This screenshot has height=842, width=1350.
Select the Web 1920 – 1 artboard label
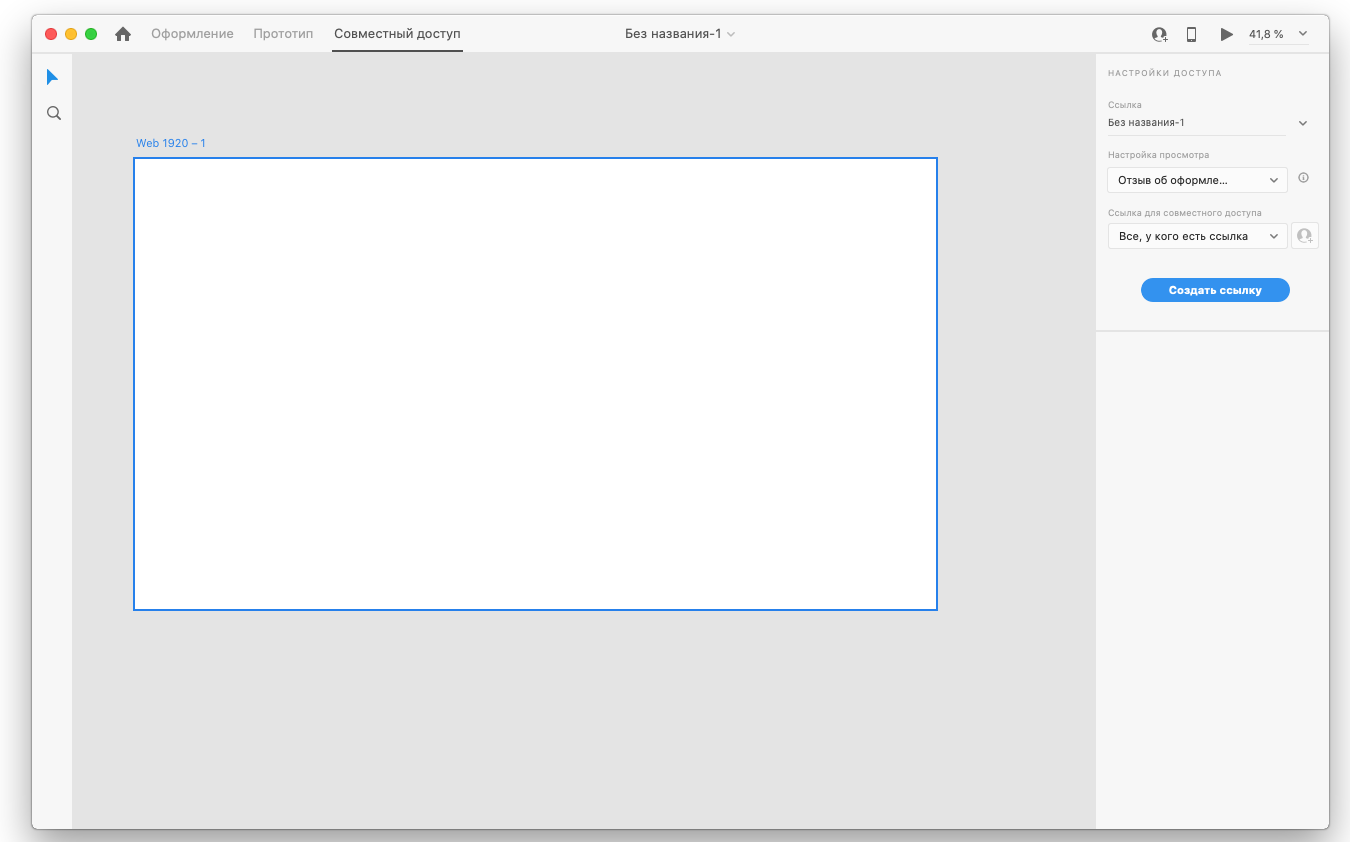tap(171, 143)
